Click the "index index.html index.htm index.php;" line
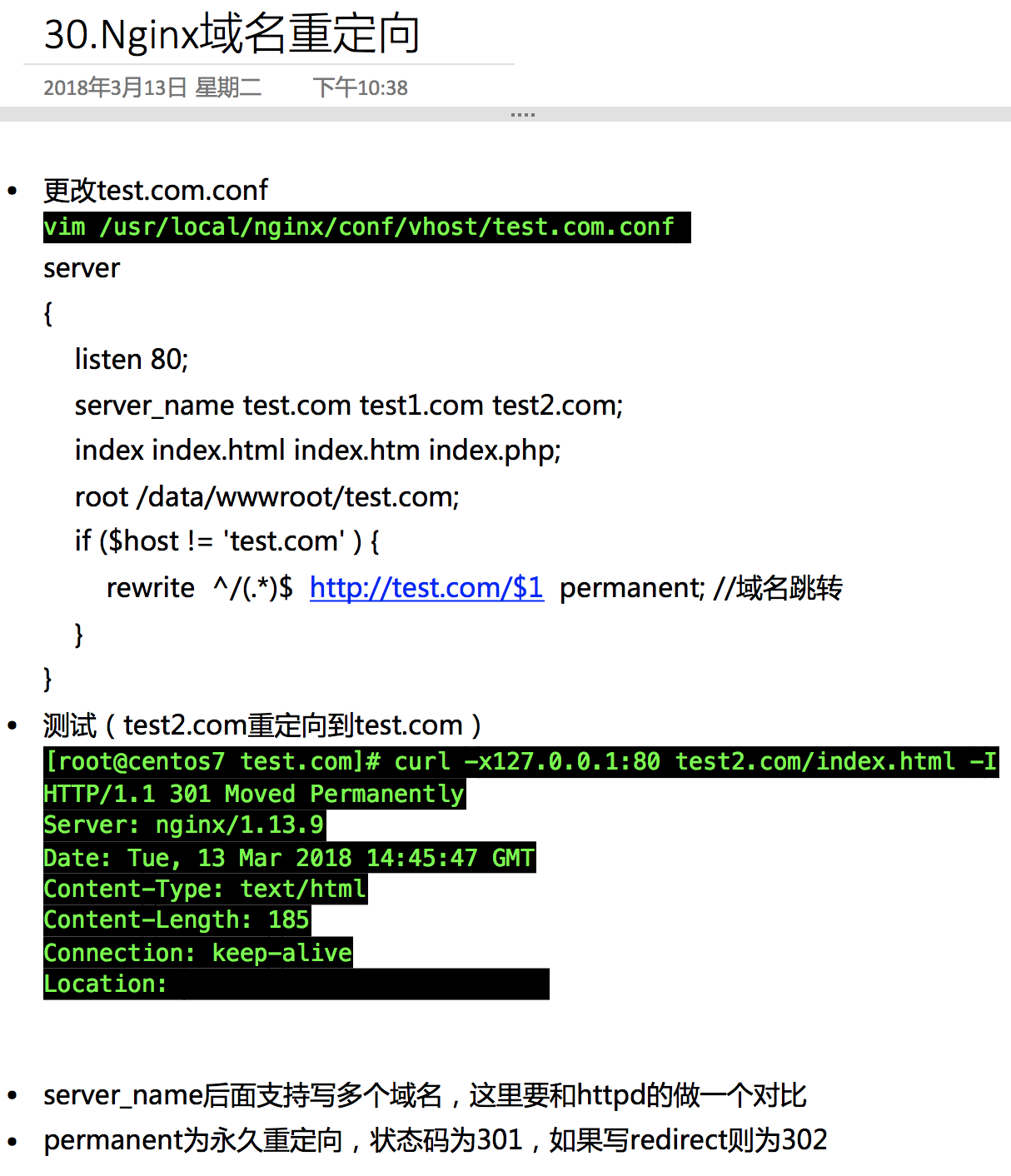 point(318,450)
